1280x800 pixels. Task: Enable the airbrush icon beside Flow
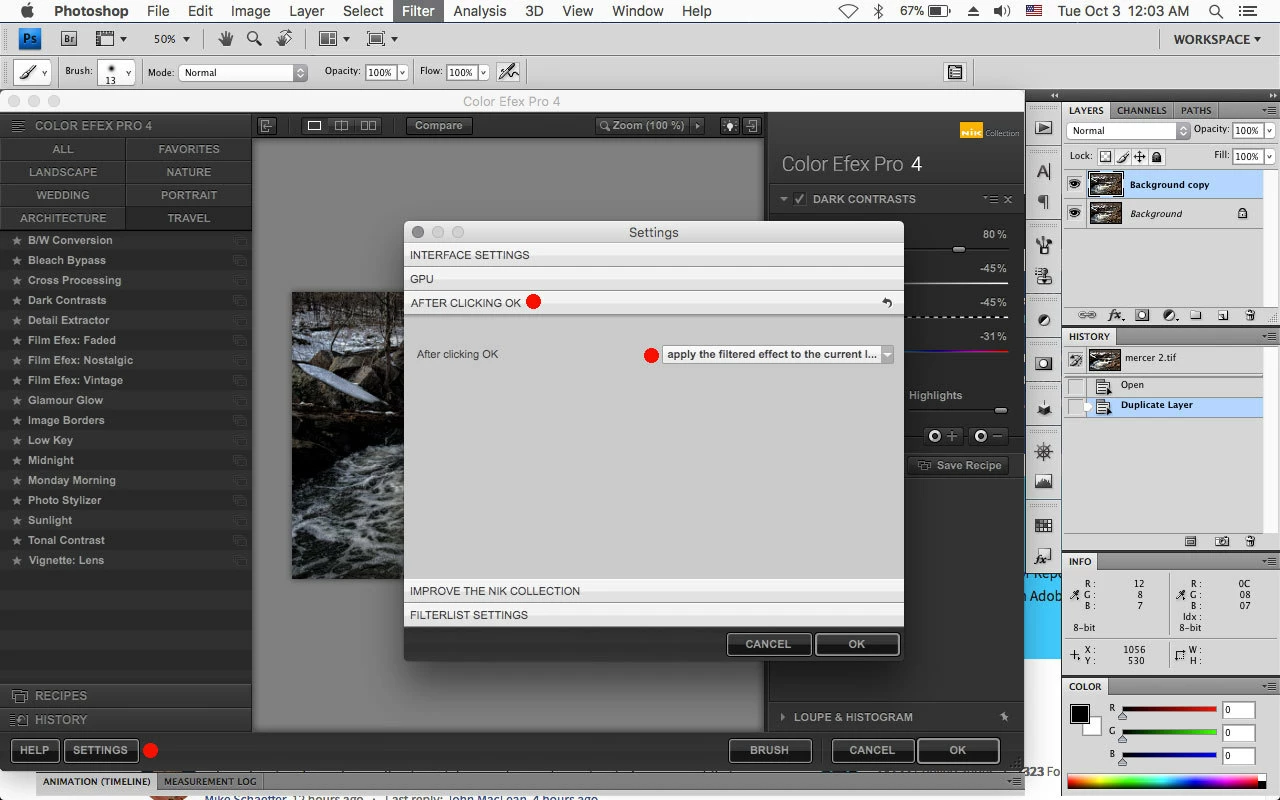coord(509,72)
